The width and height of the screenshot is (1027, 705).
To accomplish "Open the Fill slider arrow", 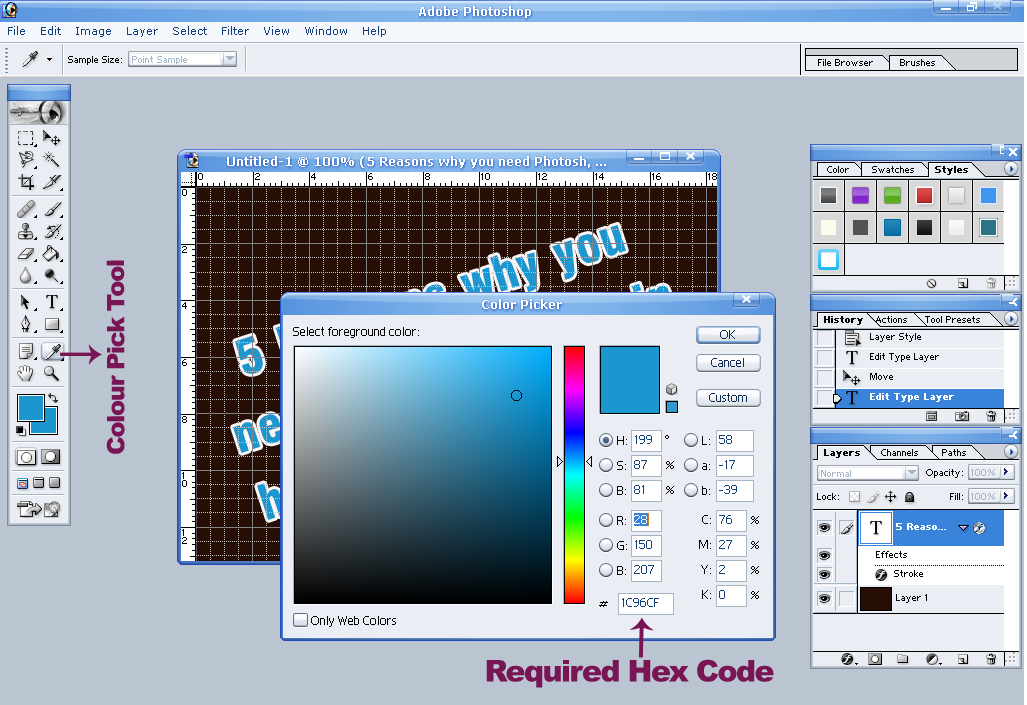I will point(1007,496).
